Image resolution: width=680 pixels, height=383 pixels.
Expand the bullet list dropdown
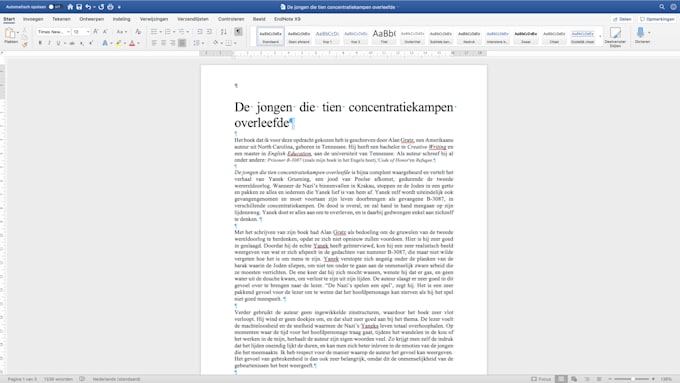161,32
